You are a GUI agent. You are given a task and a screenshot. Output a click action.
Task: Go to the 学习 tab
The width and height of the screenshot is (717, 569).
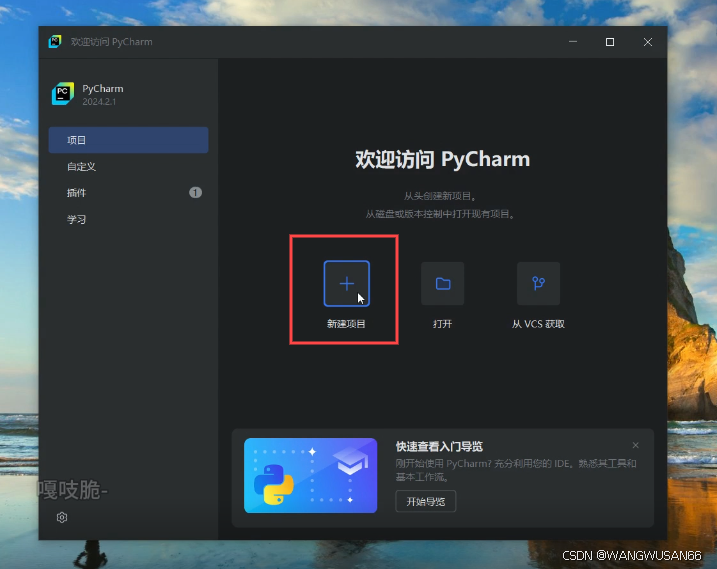click(128, 220)
